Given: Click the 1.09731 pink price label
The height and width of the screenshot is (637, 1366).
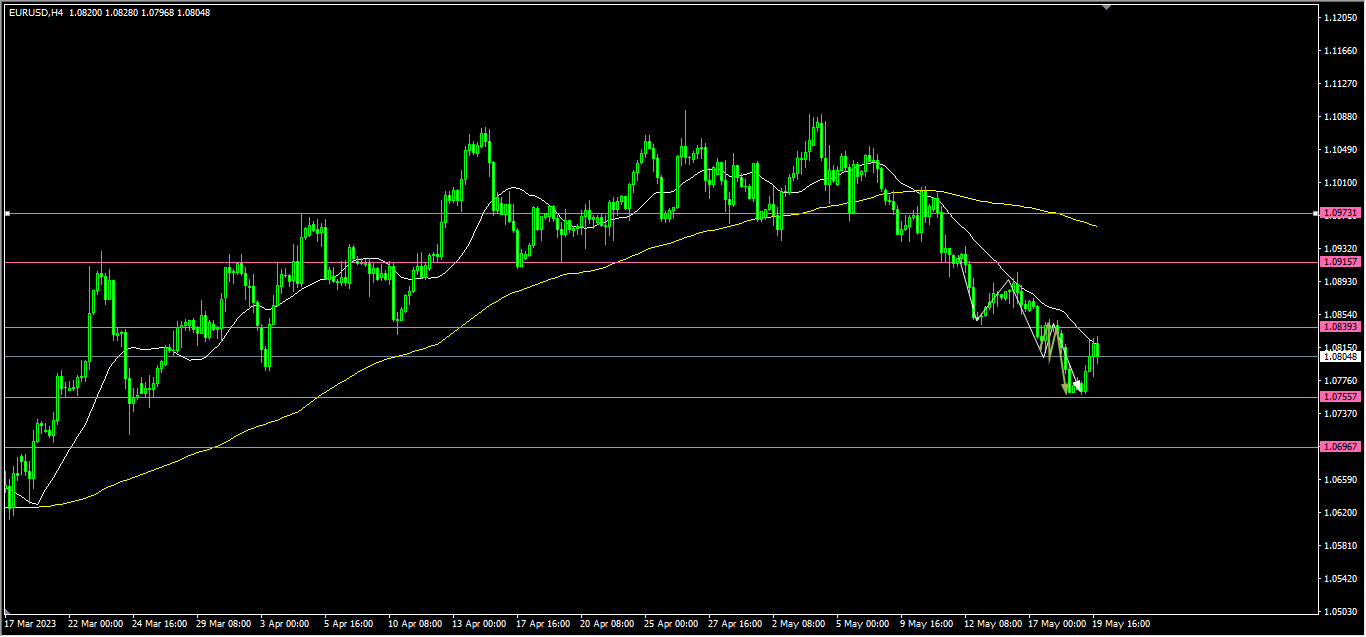Looking at the screenshot, I should point(1340,214).
